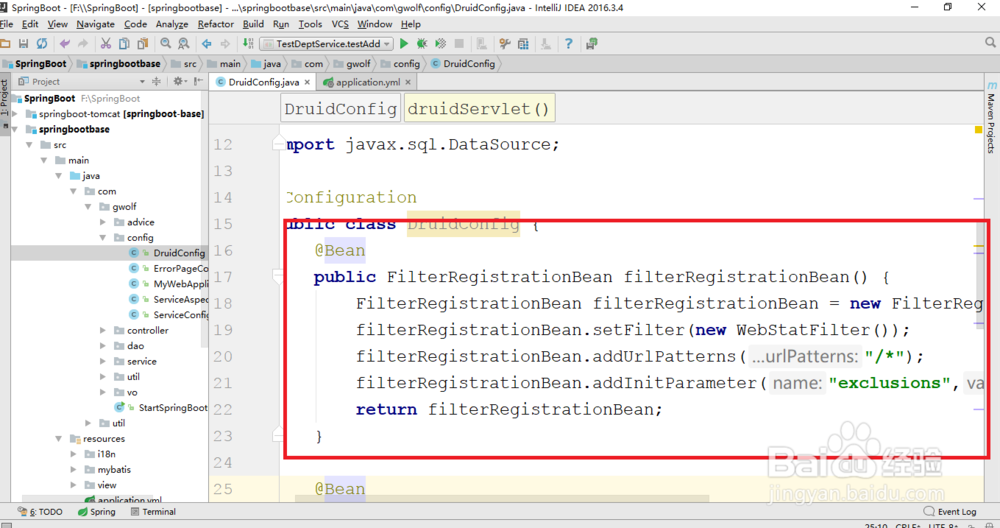Select the resources folder in tree
This screenshot has width=1000, height=528.
[x=103, y=439]
